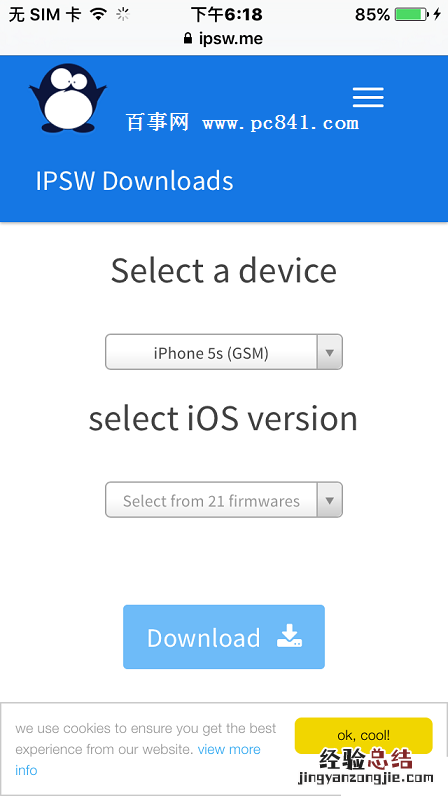Open the view more info link
448x796 pixels.
tap(138, 759)
